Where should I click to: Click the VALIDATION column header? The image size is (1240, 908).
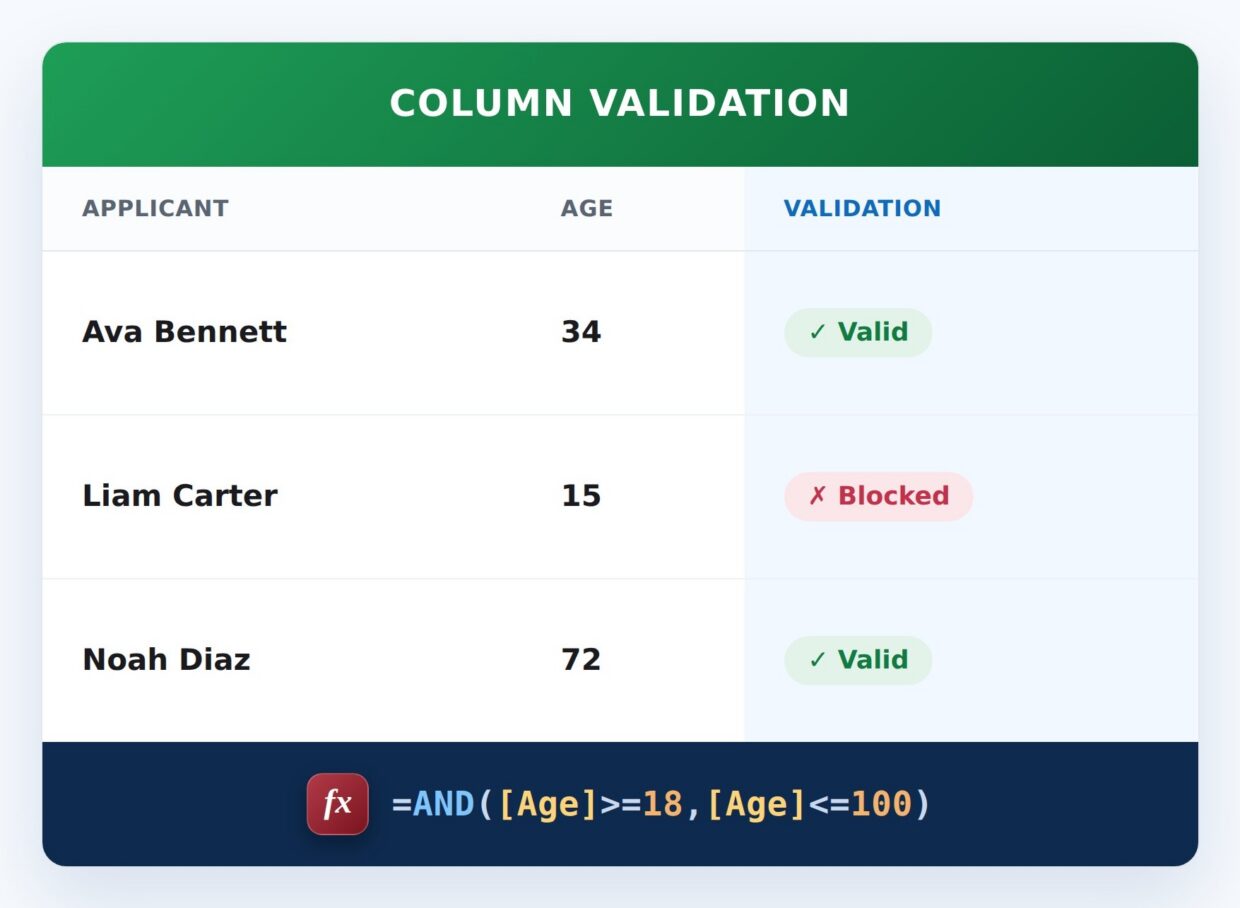click(862, 208)
